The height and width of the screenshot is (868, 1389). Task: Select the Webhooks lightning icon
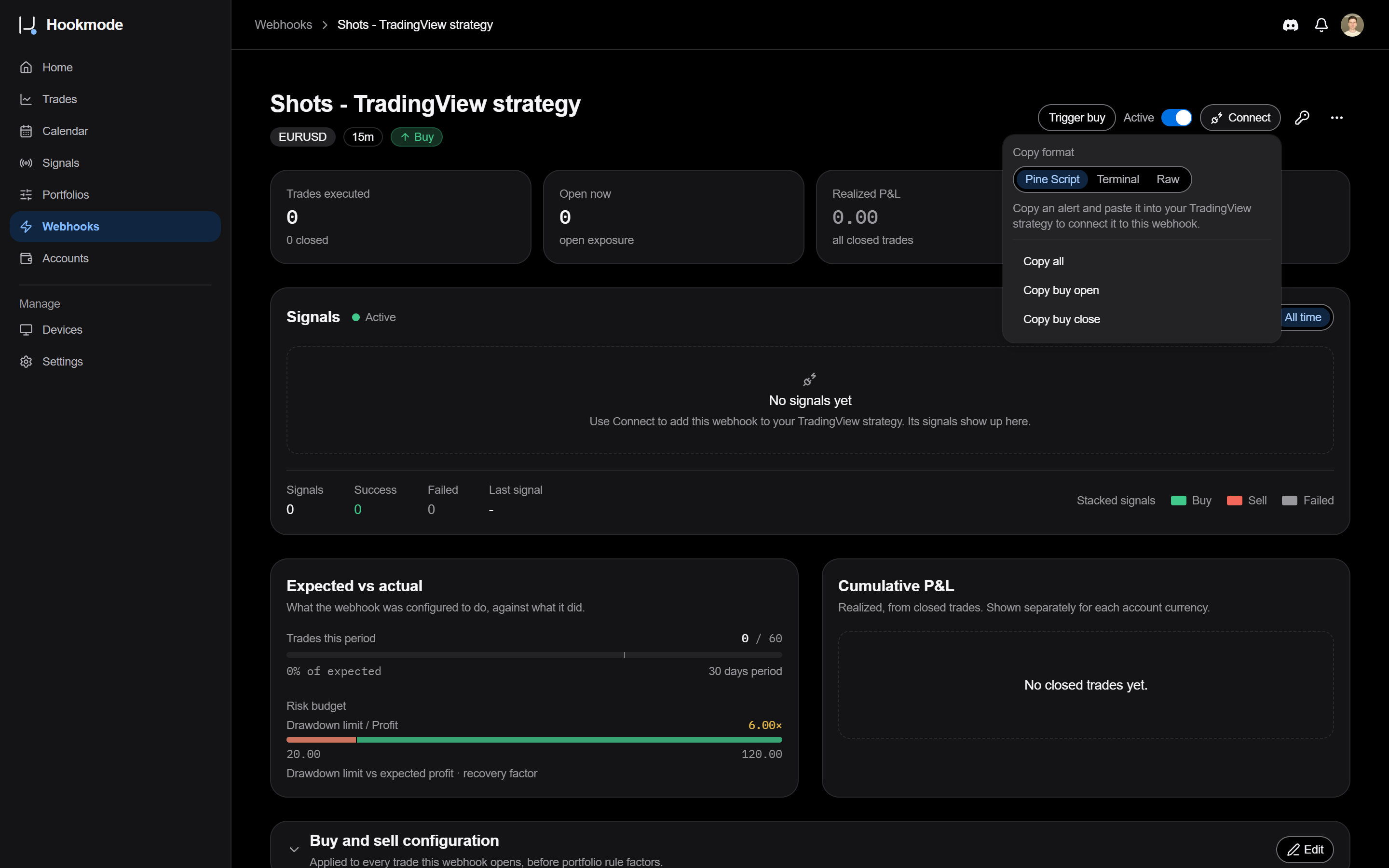26,227
